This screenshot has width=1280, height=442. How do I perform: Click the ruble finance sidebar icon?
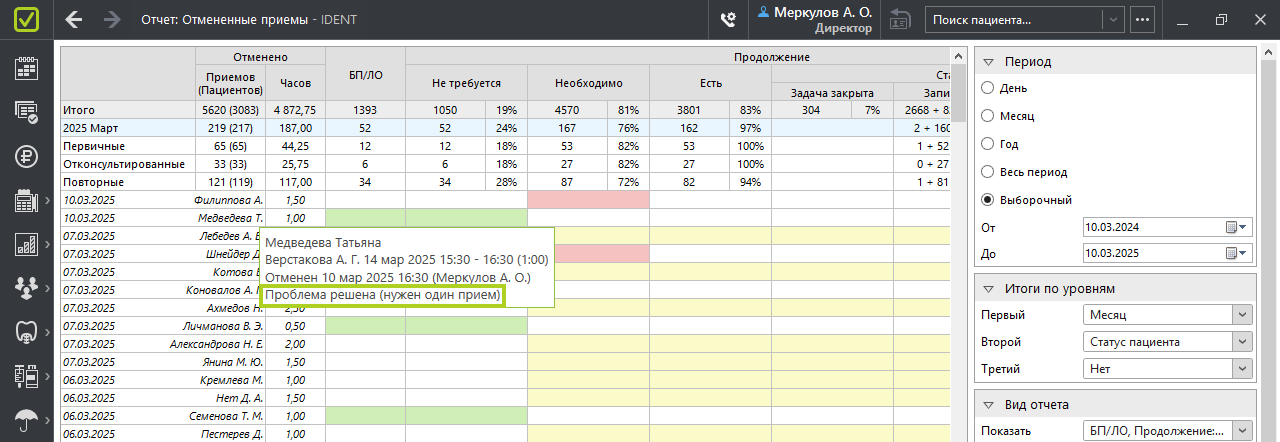26,155
